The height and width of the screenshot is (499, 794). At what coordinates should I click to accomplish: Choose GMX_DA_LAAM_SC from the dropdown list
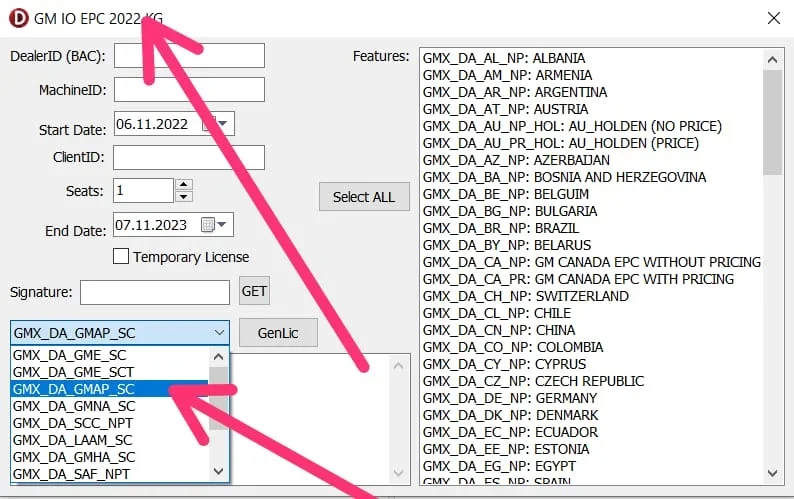[109, 440]
